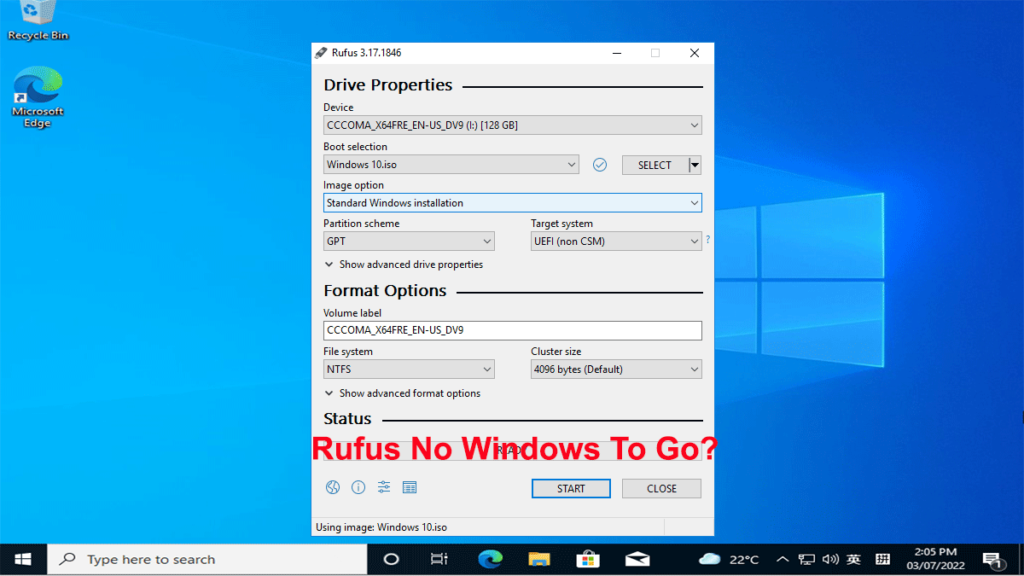Launch Edge from the taskbar
Viewport: 1024px width, 576px height.
(490, 560)
